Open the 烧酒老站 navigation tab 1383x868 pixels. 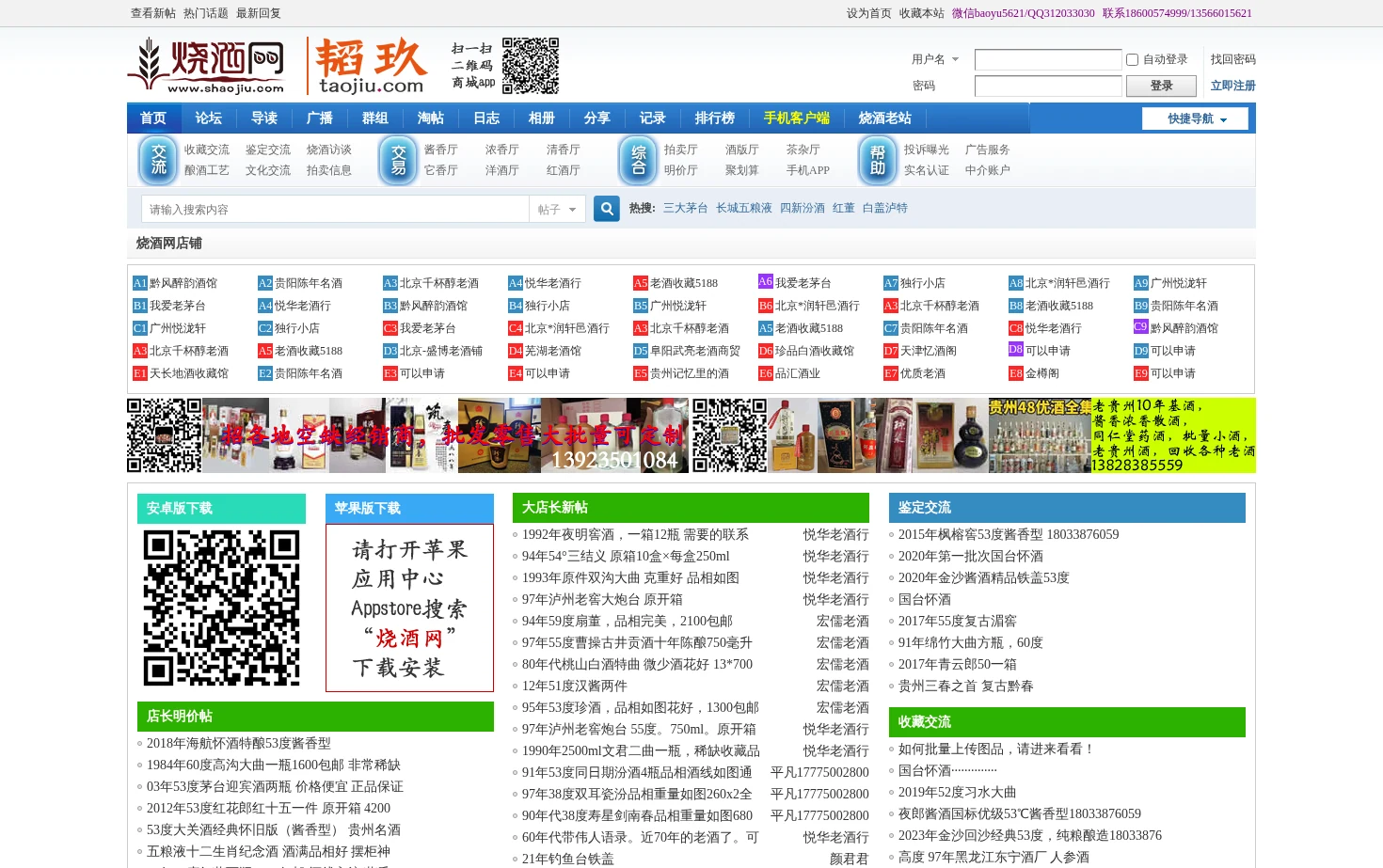pos(885,118)
